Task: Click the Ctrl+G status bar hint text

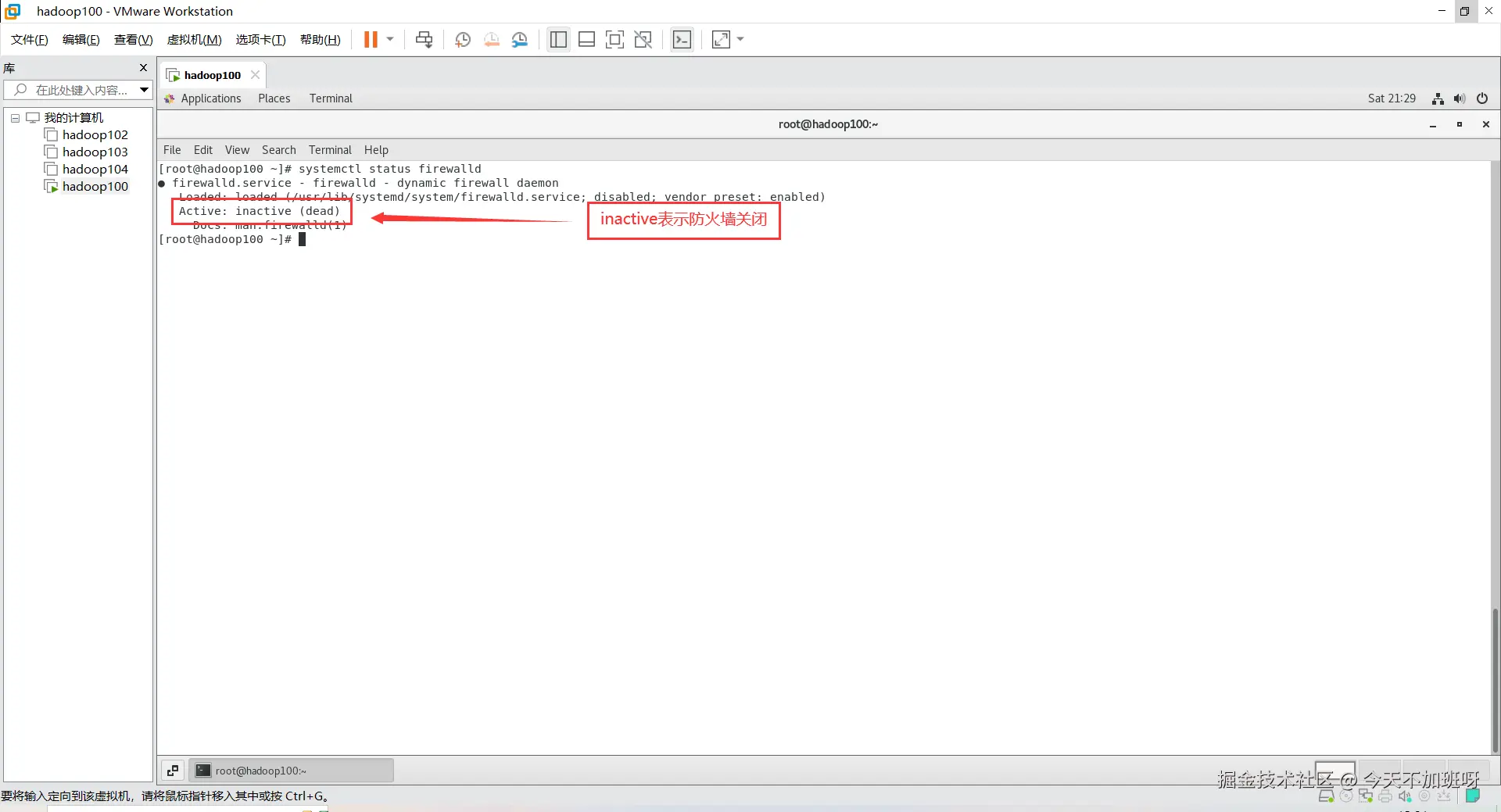Action: pos(165,796)
